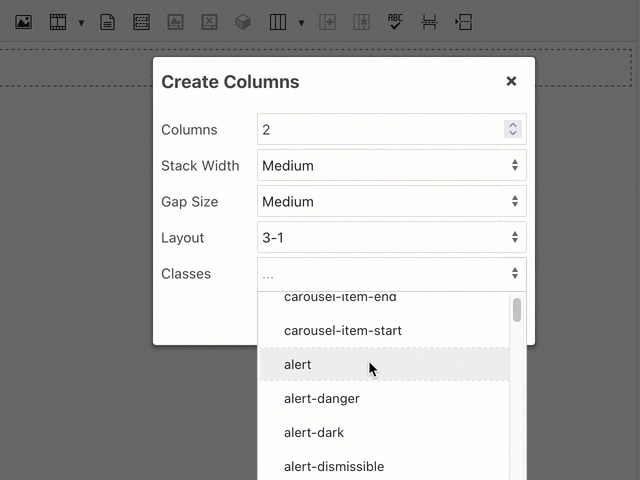Click the Classes dropdown field
The image size is (640, 480).
point(392,273)
